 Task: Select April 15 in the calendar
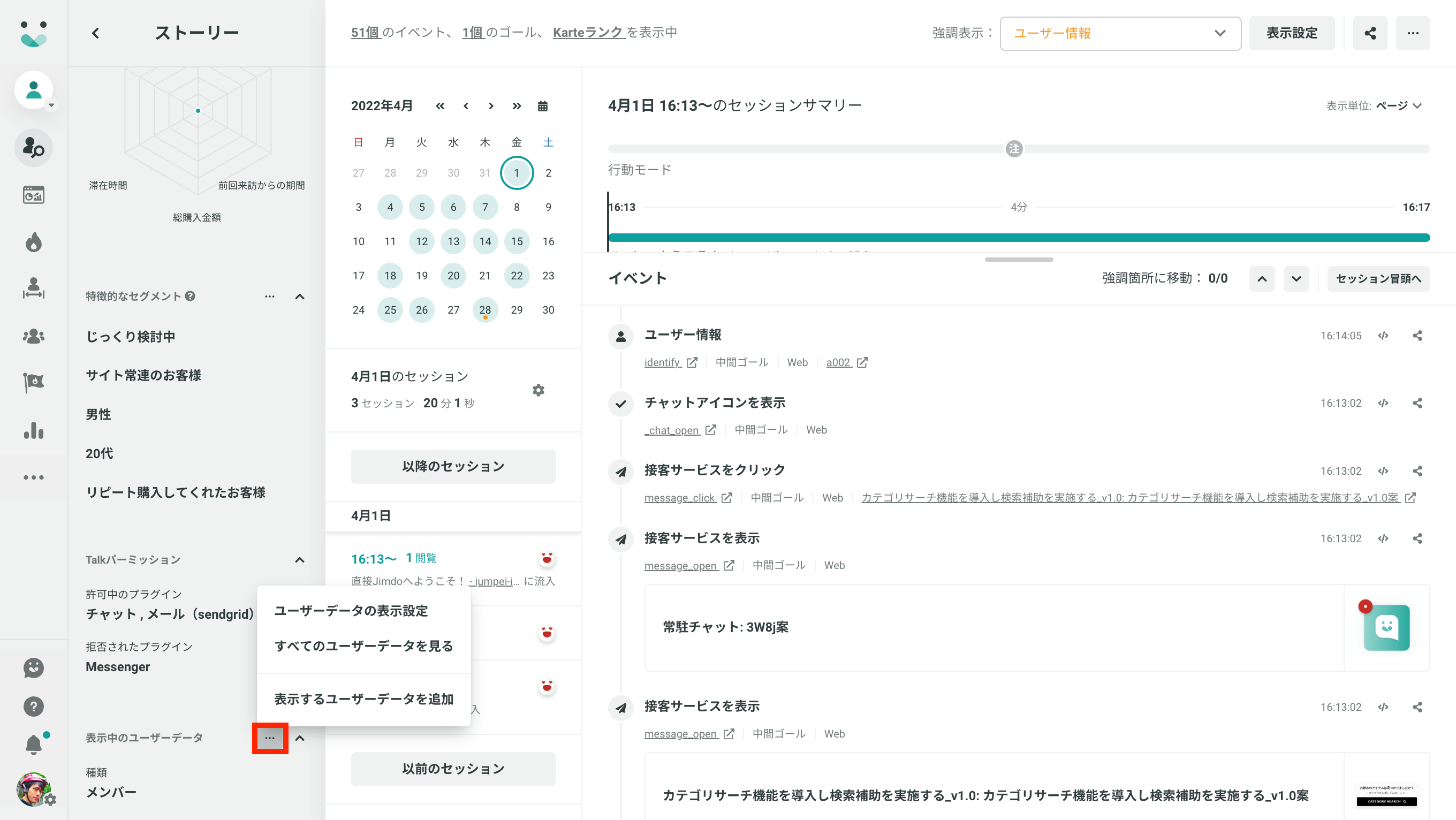coord(517,241)
